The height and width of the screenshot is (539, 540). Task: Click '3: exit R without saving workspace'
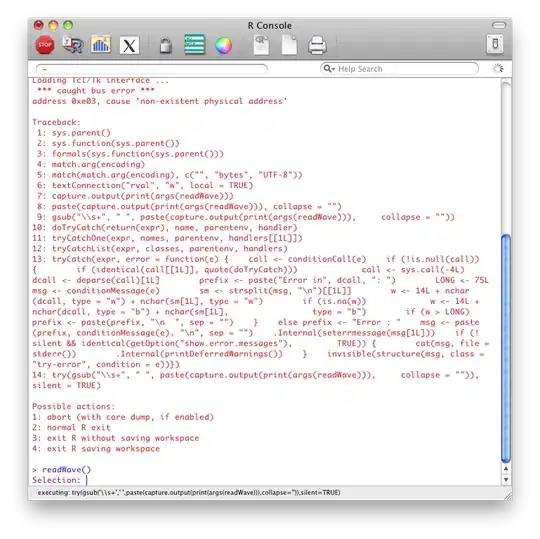pos(116,438)
